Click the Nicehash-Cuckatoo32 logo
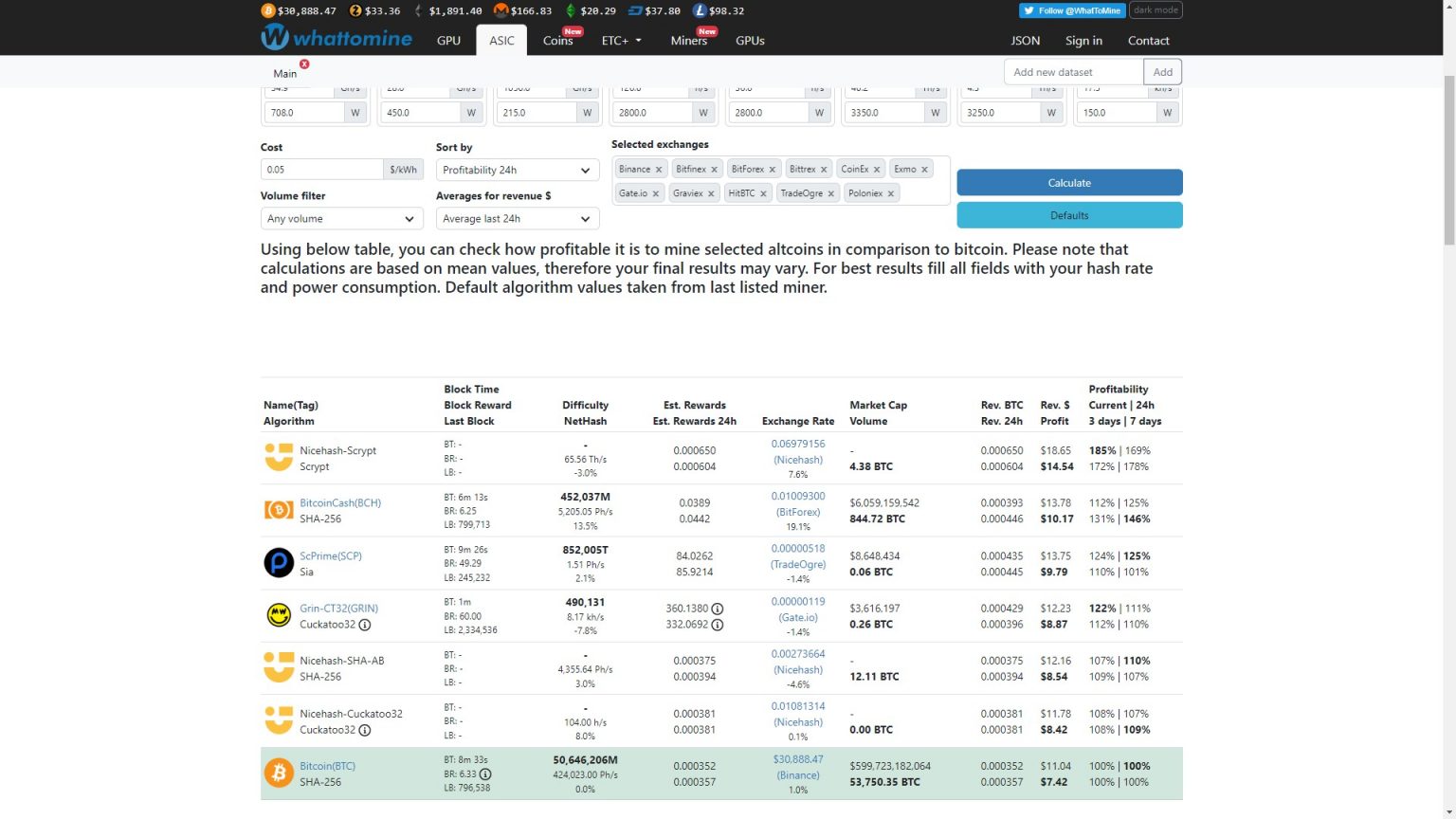 click(279, 720)
